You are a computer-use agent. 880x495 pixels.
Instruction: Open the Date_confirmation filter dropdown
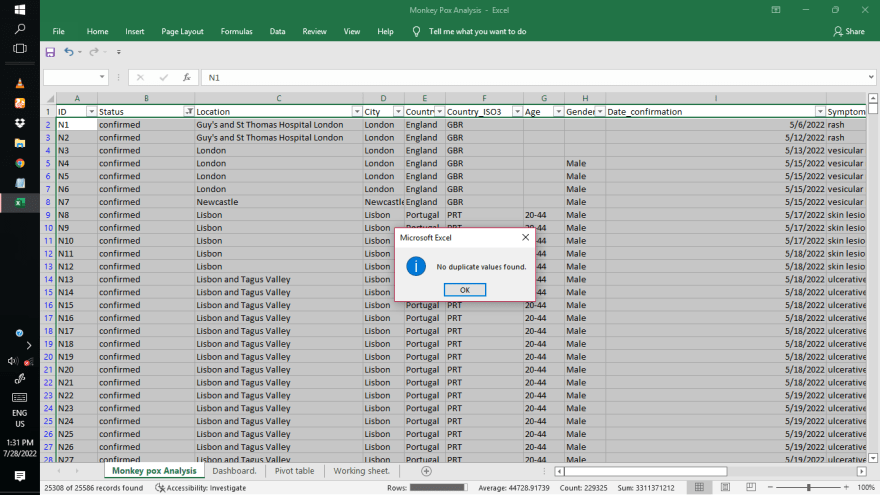(x=820, y=112)
